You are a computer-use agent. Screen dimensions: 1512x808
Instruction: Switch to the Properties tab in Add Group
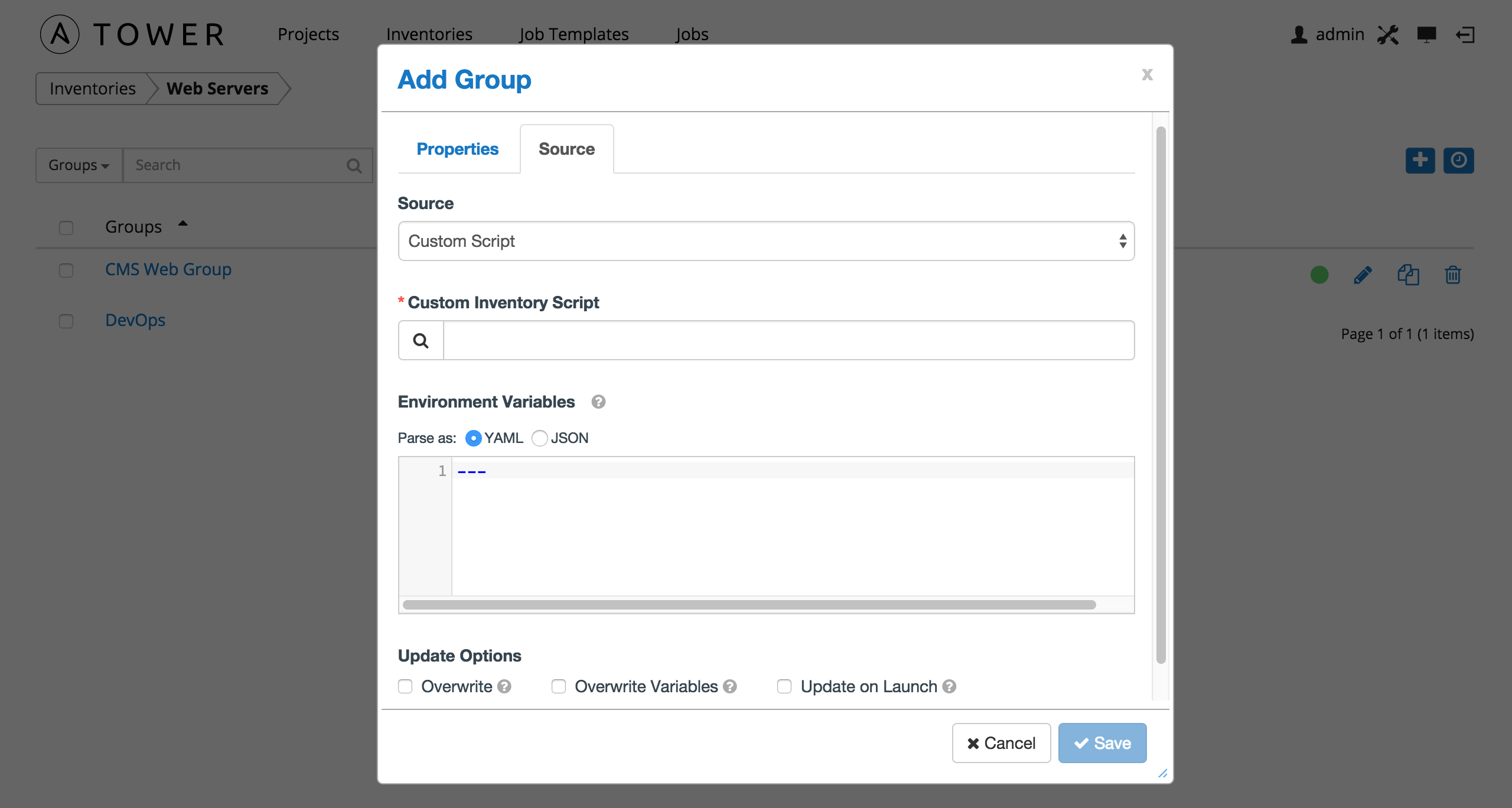click(x=458, y=149)
